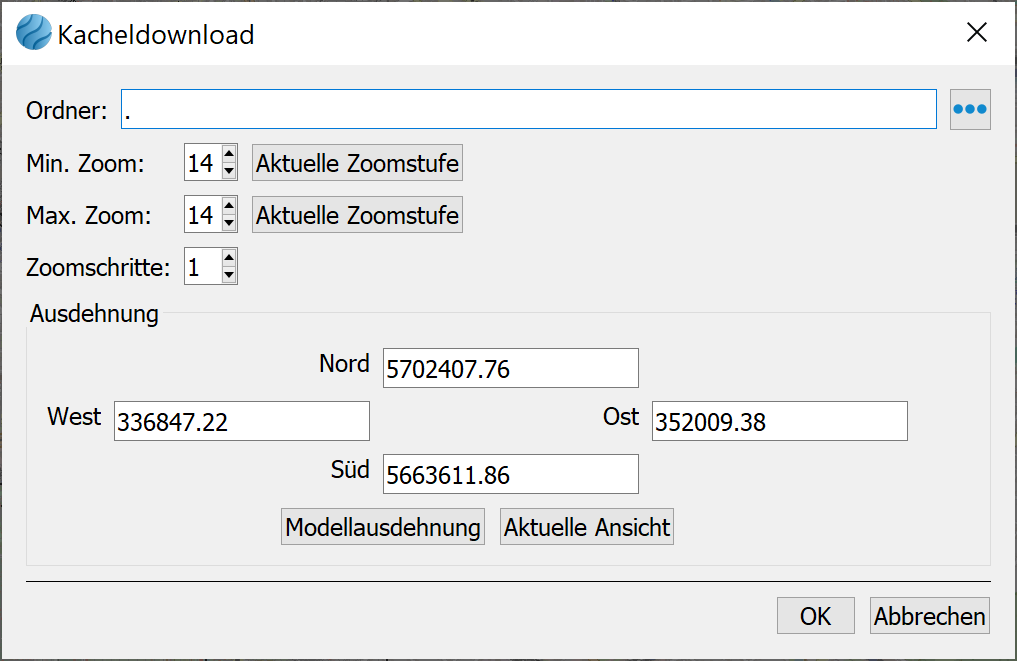This screenshot has width=1017, height=661.
Task: Increase Zoomschritte with up arrow
Action: [229, 260]
